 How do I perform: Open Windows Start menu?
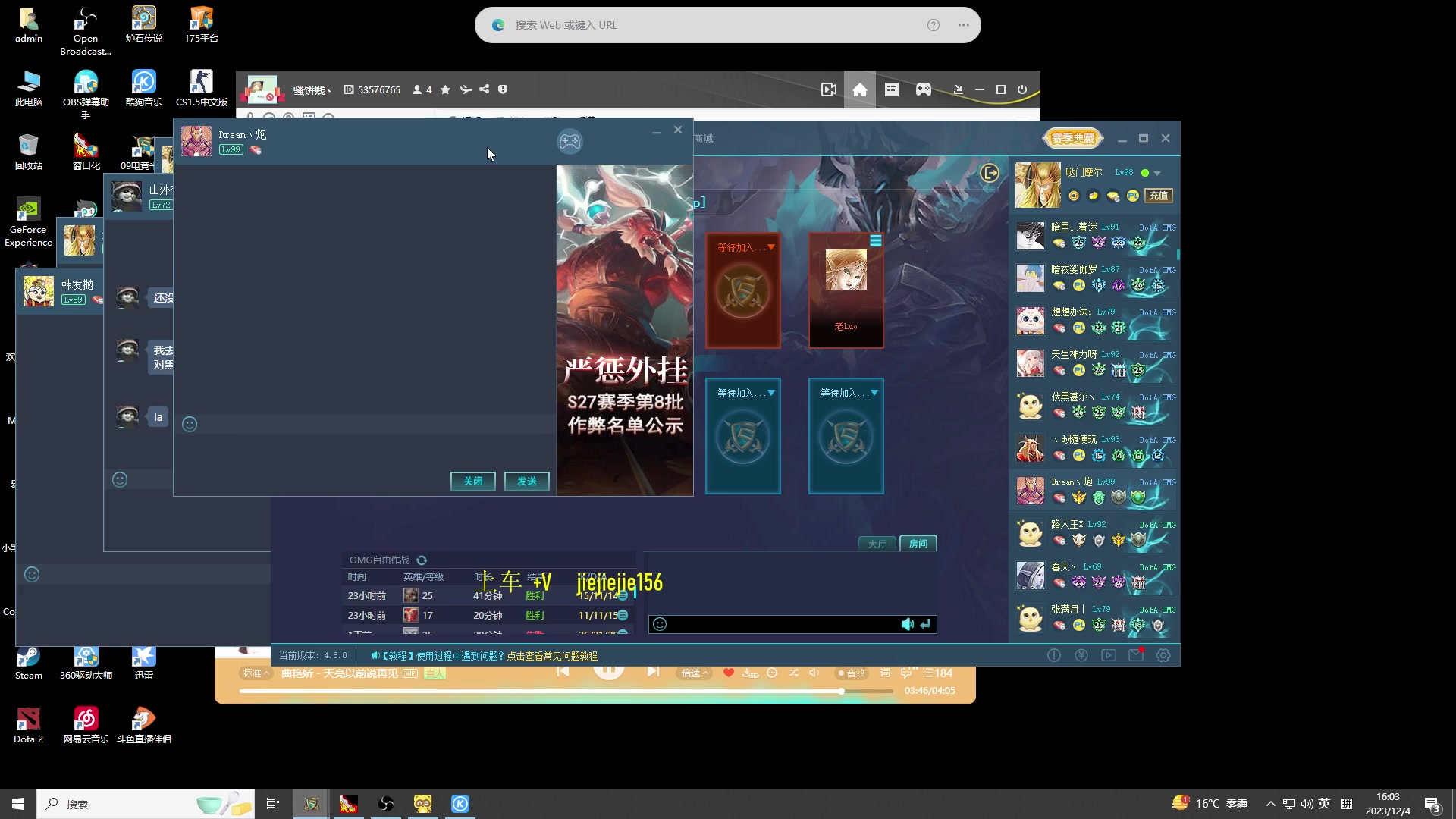(x=18, y=804)
